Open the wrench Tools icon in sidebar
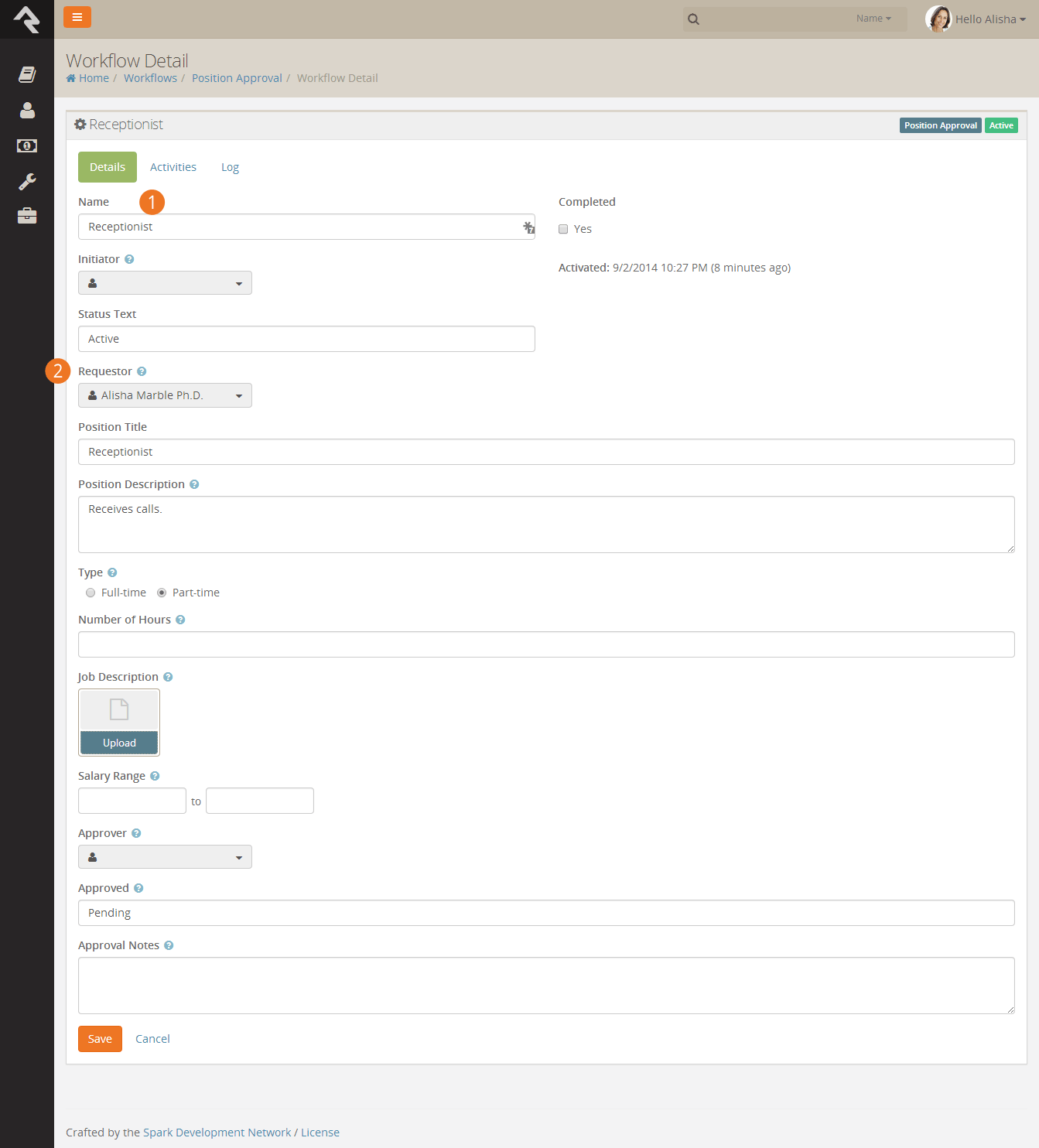The width and height of the screenshot is (1039, 1148). (x=27, y=181)
